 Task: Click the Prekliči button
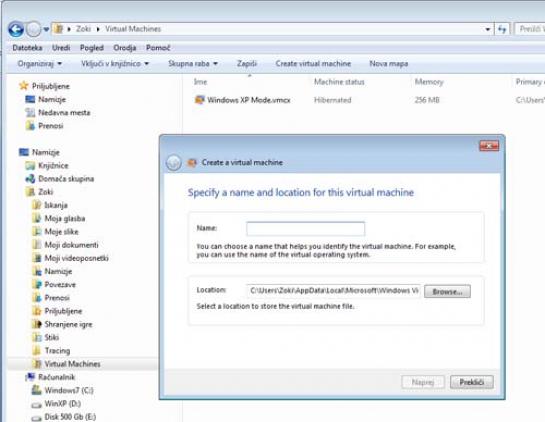click(x=471, y=382)
